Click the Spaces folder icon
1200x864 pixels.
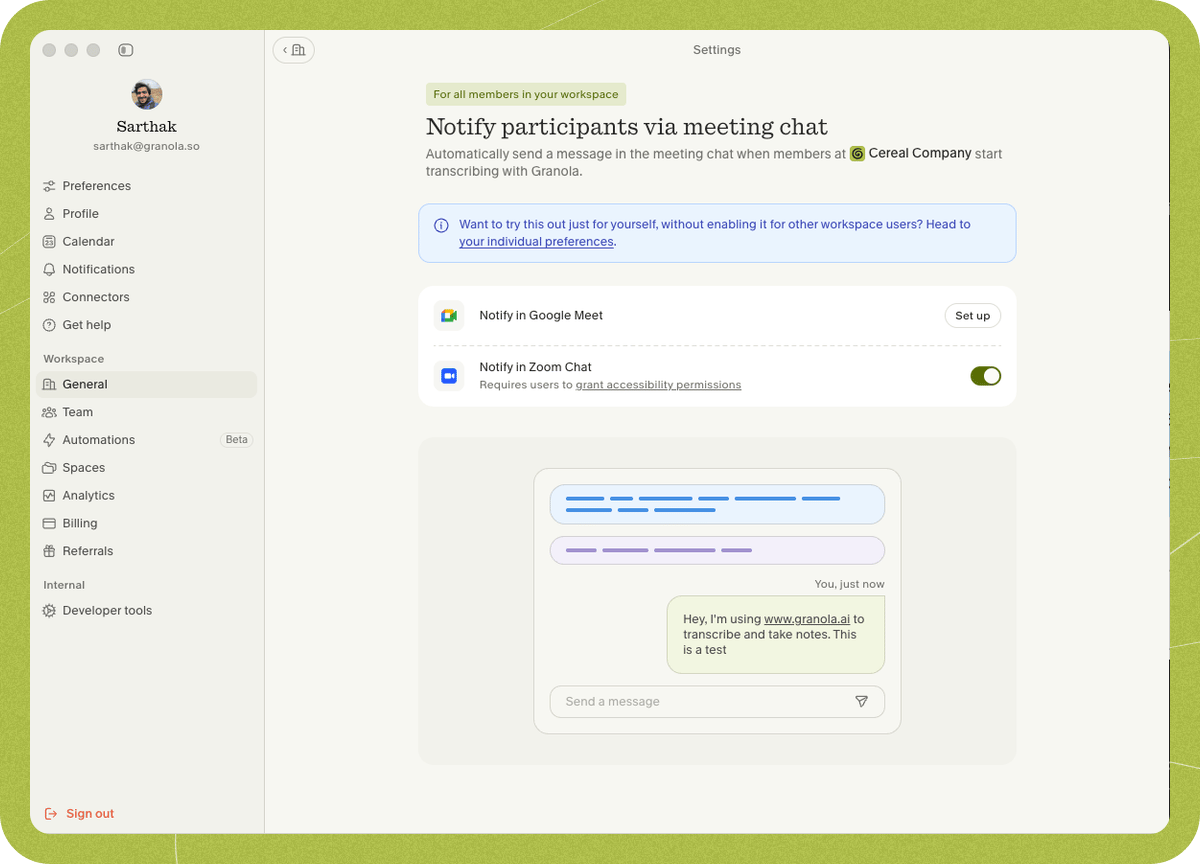(49, 468)
